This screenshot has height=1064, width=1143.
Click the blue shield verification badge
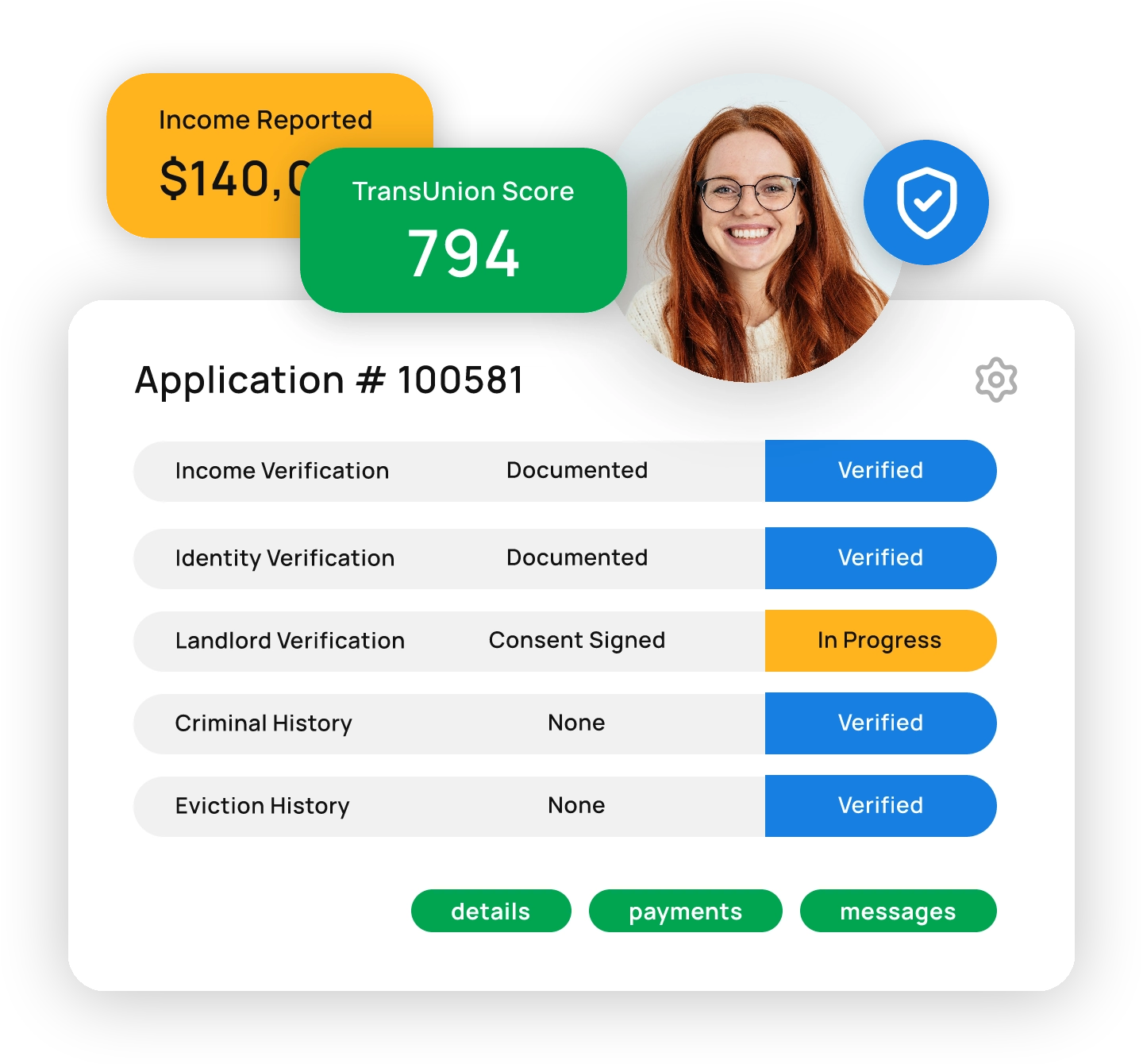926,202
